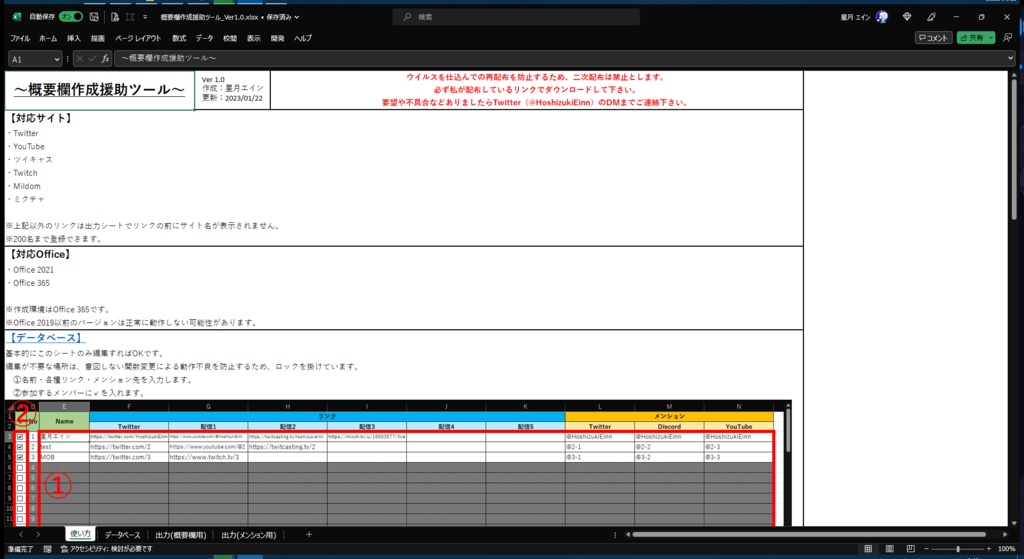Select the title cell ～概要欄作成援助ツール～
Viewport: 1024px width, 559px height.
pyautogui.click(x=100, y=90)
